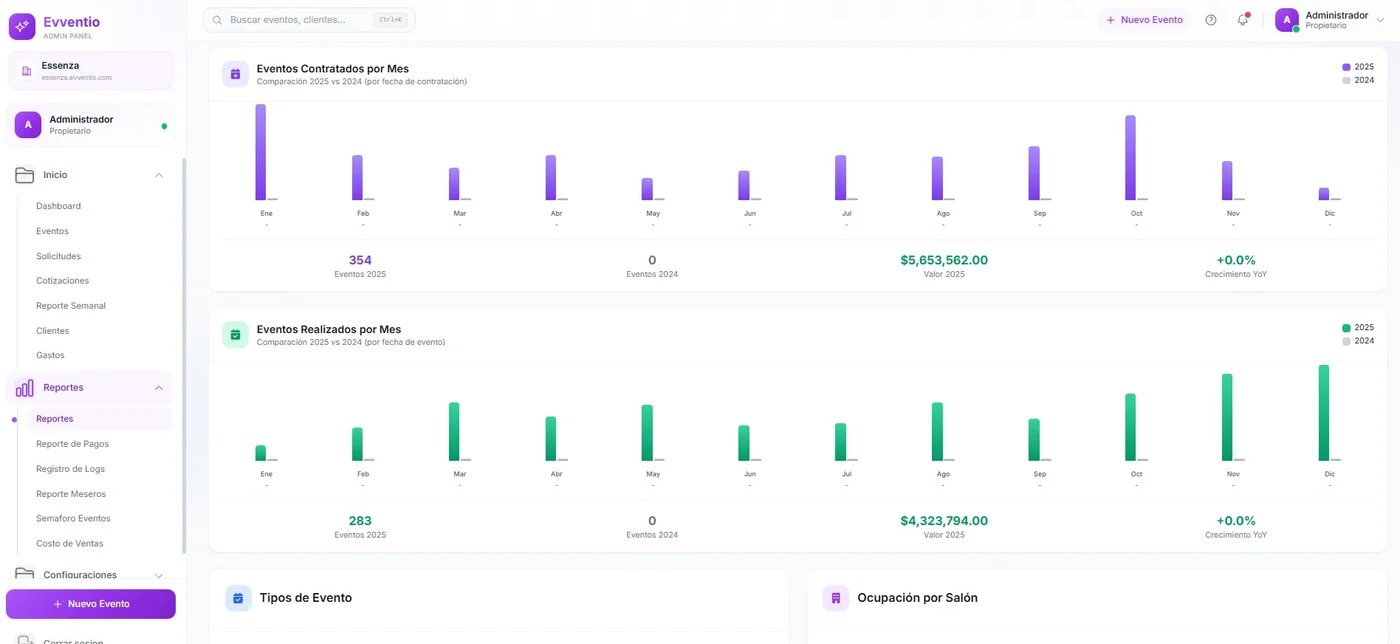Open Reporte de Pagos in sidebar
1400x644 pixels.
click(72, 444)
